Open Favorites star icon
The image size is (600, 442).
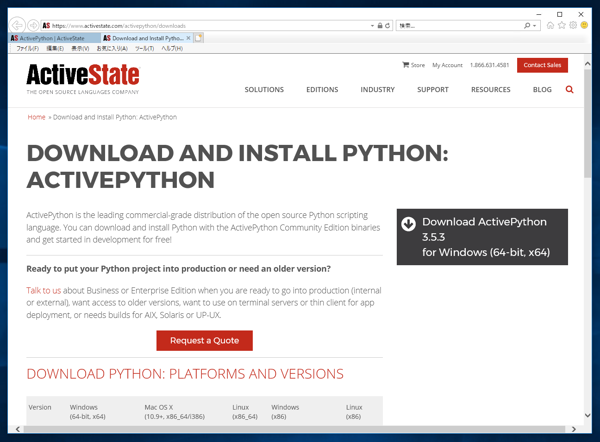[x=562, y=25]
